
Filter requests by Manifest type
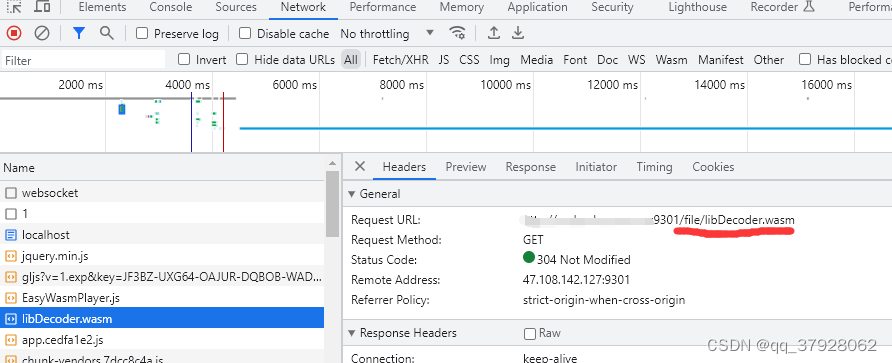coord(721,60)
